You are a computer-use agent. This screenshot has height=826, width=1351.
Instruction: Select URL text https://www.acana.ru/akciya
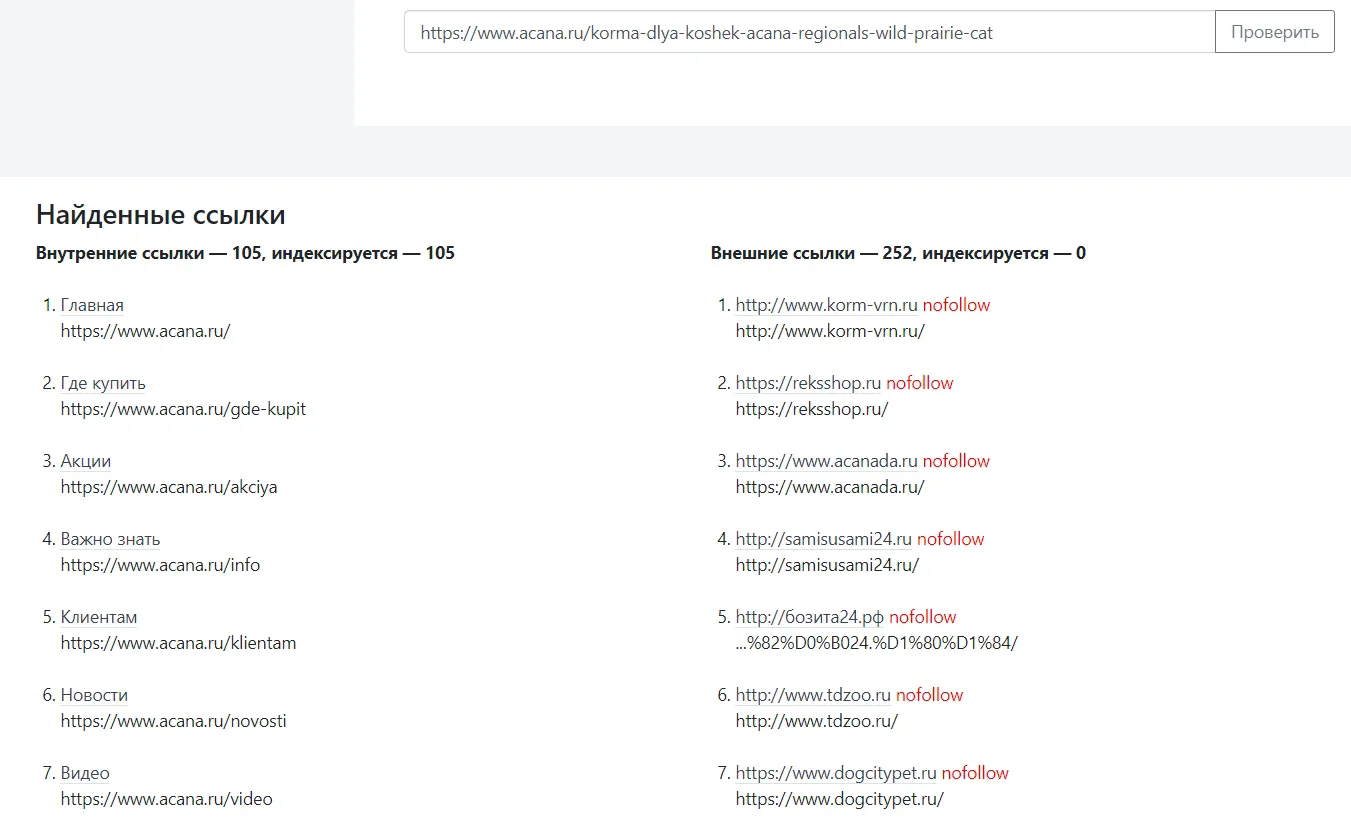pyautogui.click(x=169, y=487)
